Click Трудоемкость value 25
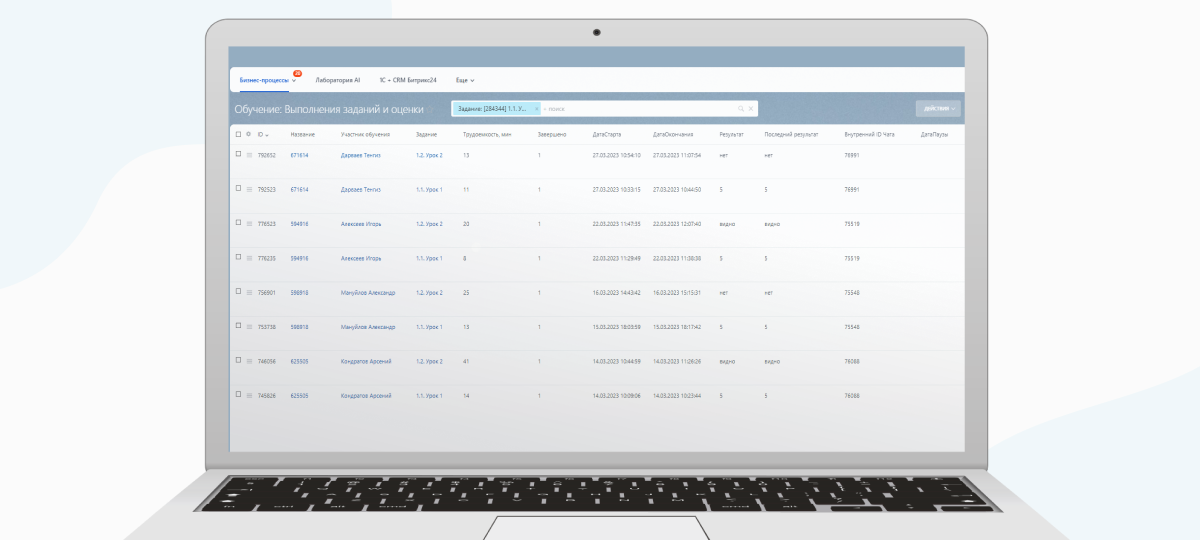Viewport: 1200px width, 540px height. pos(466,293)
